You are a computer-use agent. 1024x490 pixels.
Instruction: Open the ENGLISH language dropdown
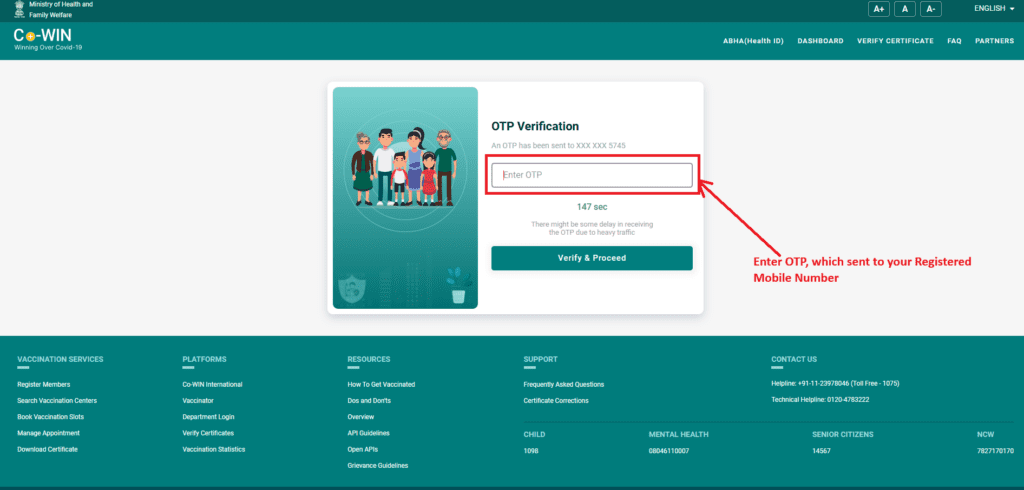(994, 8)
